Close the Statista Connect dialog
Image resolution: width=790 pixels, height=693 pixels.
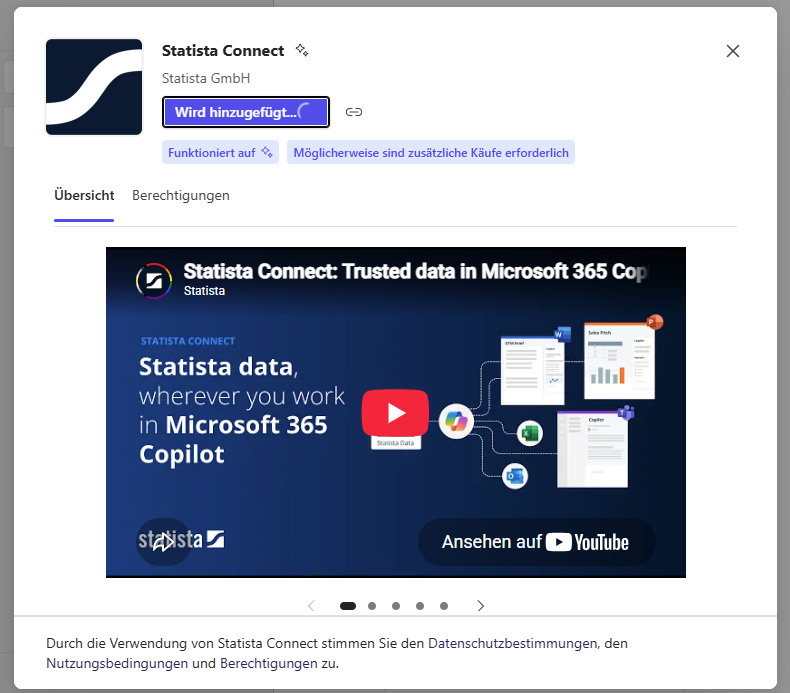pos(733,51)
